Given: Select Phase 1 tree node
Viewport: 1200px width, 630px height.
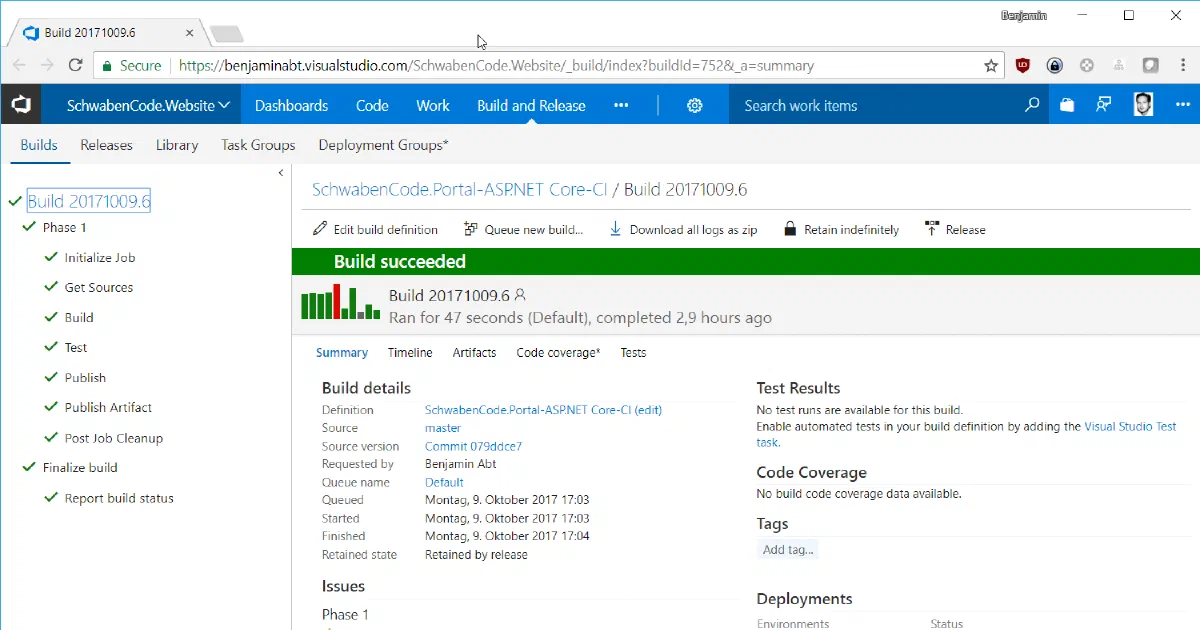Looking at the screenshot, I should tap(64, 227).
